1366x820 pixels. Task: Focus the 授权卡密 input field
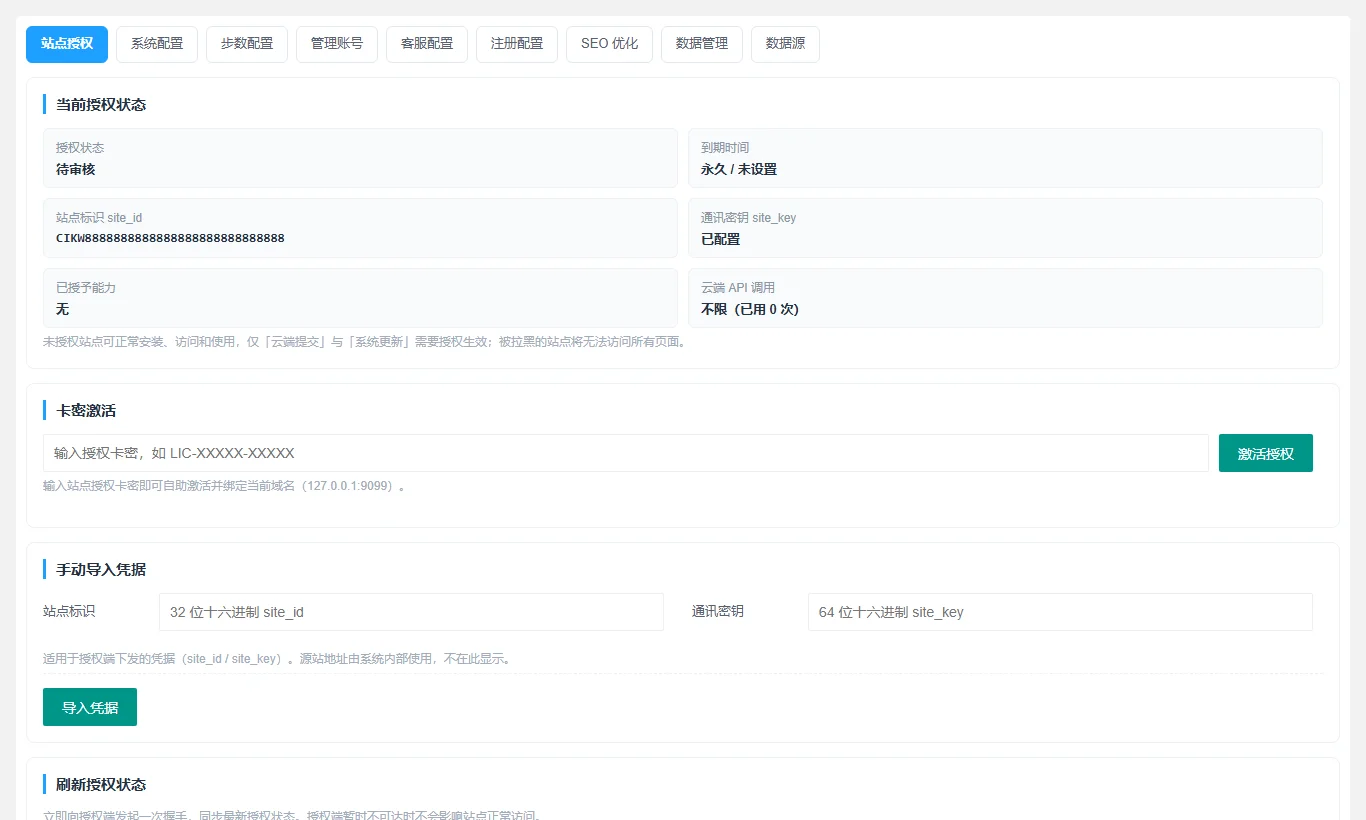point(626,453)
